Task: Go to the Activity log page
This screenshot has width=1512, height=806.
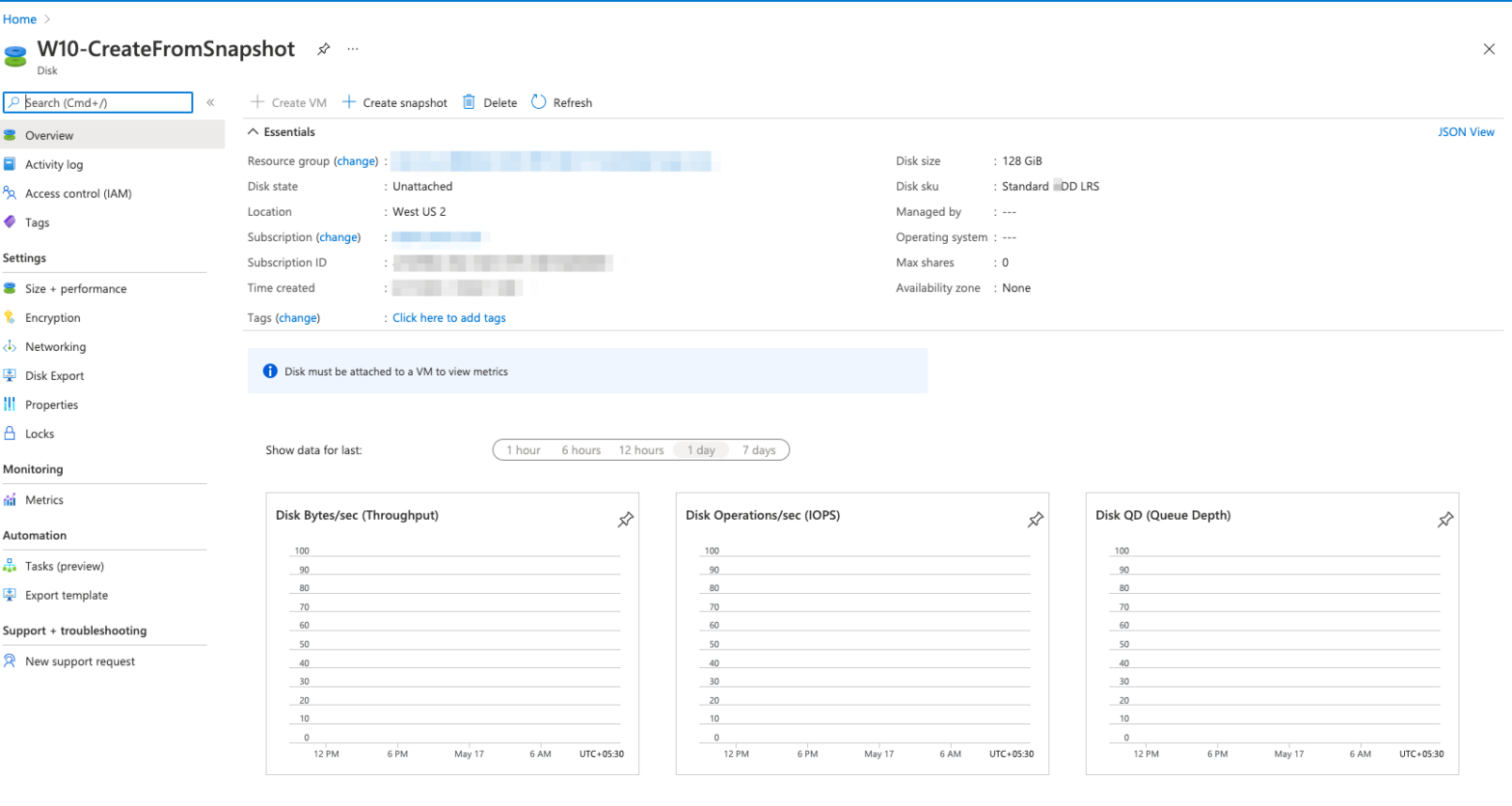Action: click(x=54, y=165)
